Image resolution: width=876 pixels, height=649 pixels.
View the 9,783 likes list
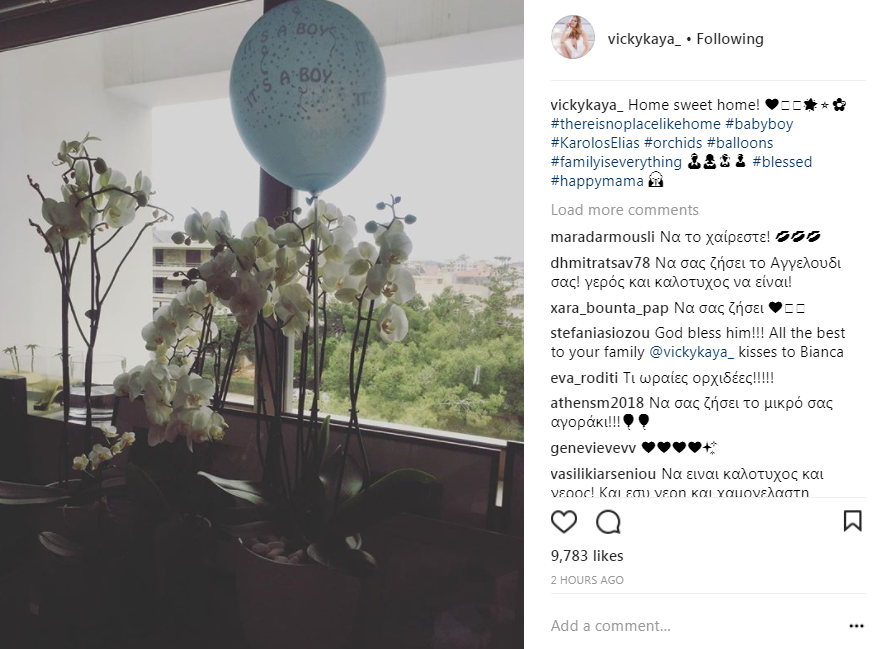587,556
